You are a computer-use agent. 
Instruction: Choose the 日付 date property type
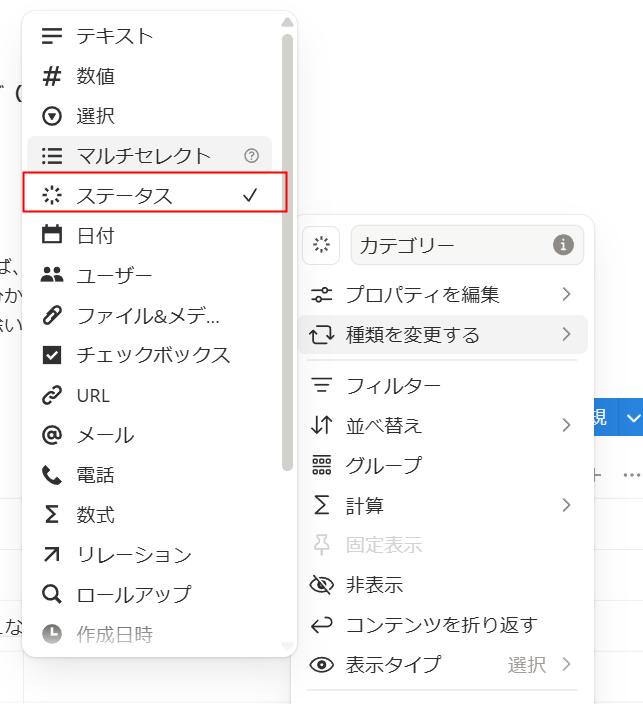click(96, 235)
